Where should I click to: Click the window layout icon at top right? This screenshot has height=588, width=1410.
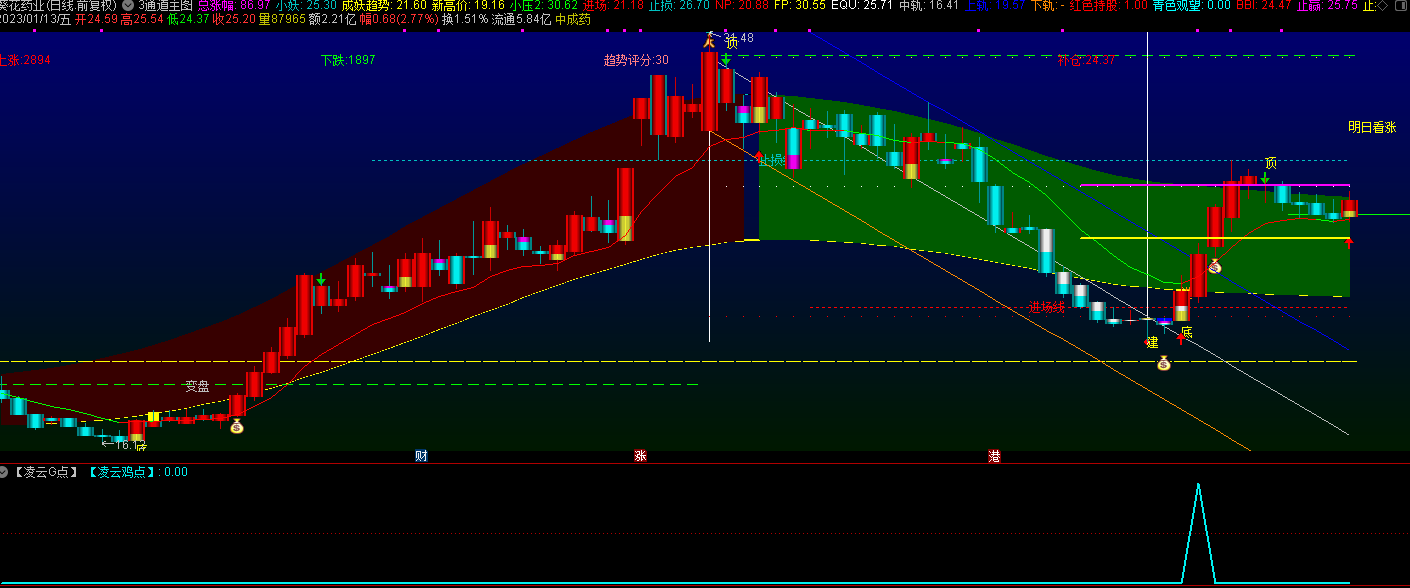click(x=1401, y=5)
